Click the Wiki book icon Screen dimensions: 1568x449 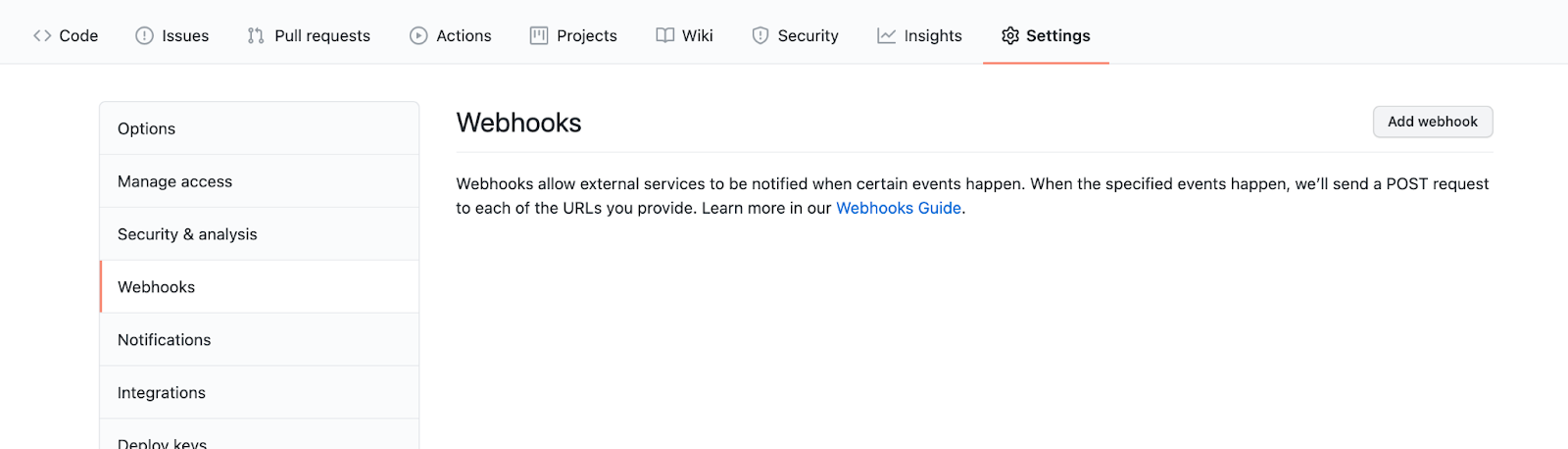pyautogui.click(x=665, y=36)
